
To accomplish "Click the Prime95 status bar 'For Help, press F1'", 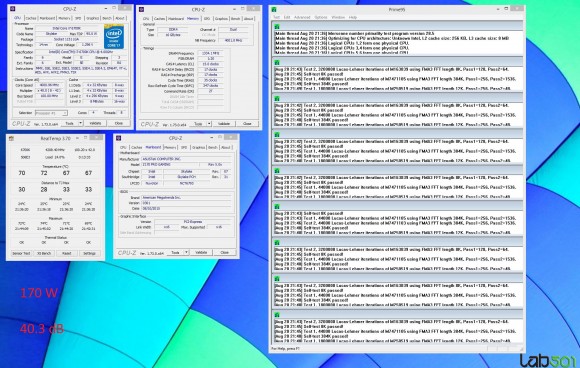I will (x=286, y=348).
